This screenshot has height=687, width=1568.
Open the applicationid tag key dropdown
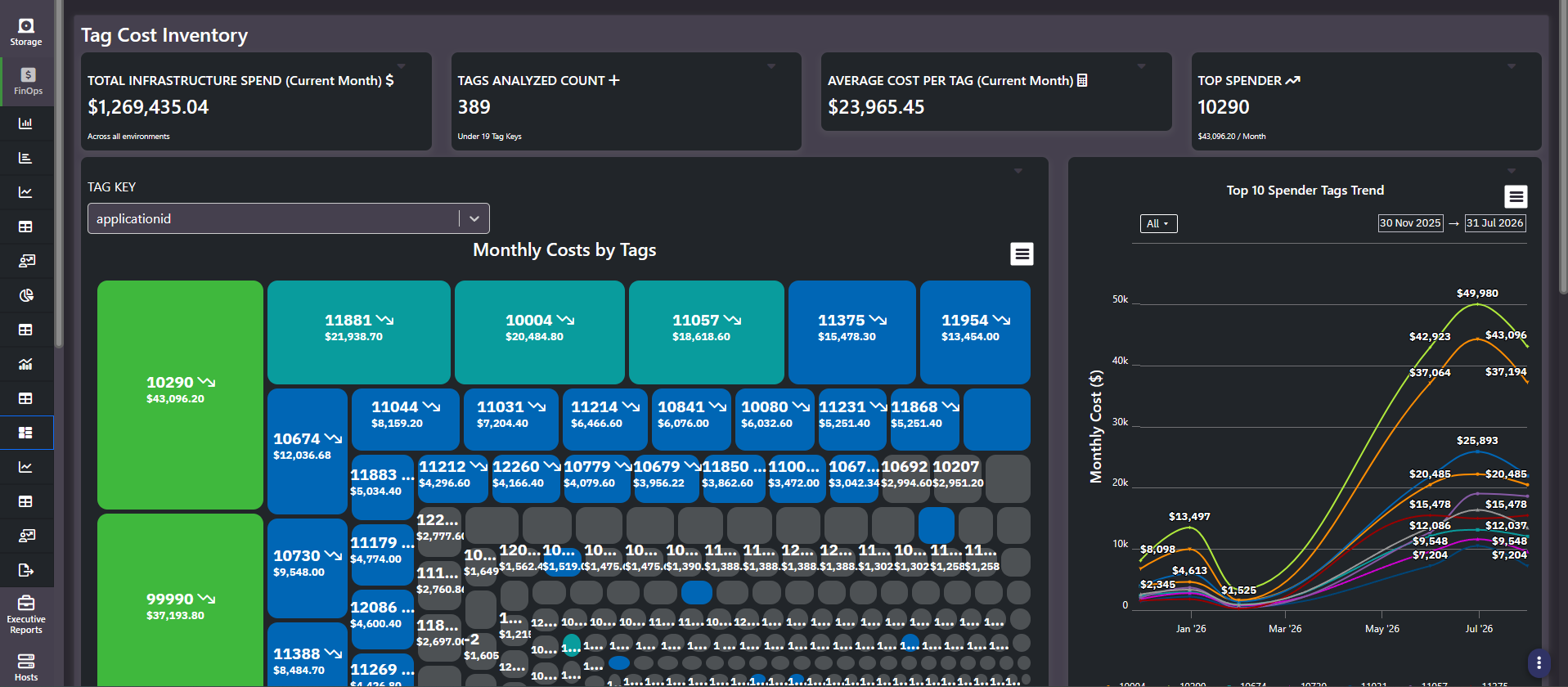click(x=289, y=218)
